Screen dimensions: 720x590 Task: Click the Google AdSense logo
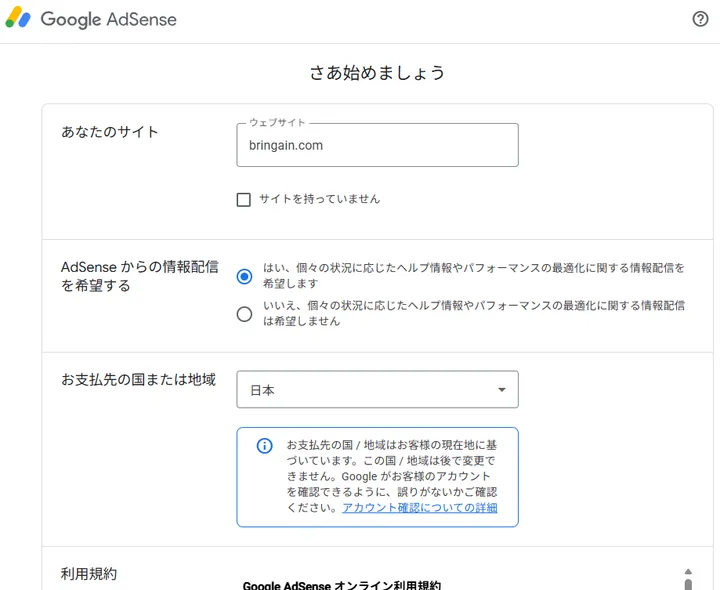(x=91, y=18)
